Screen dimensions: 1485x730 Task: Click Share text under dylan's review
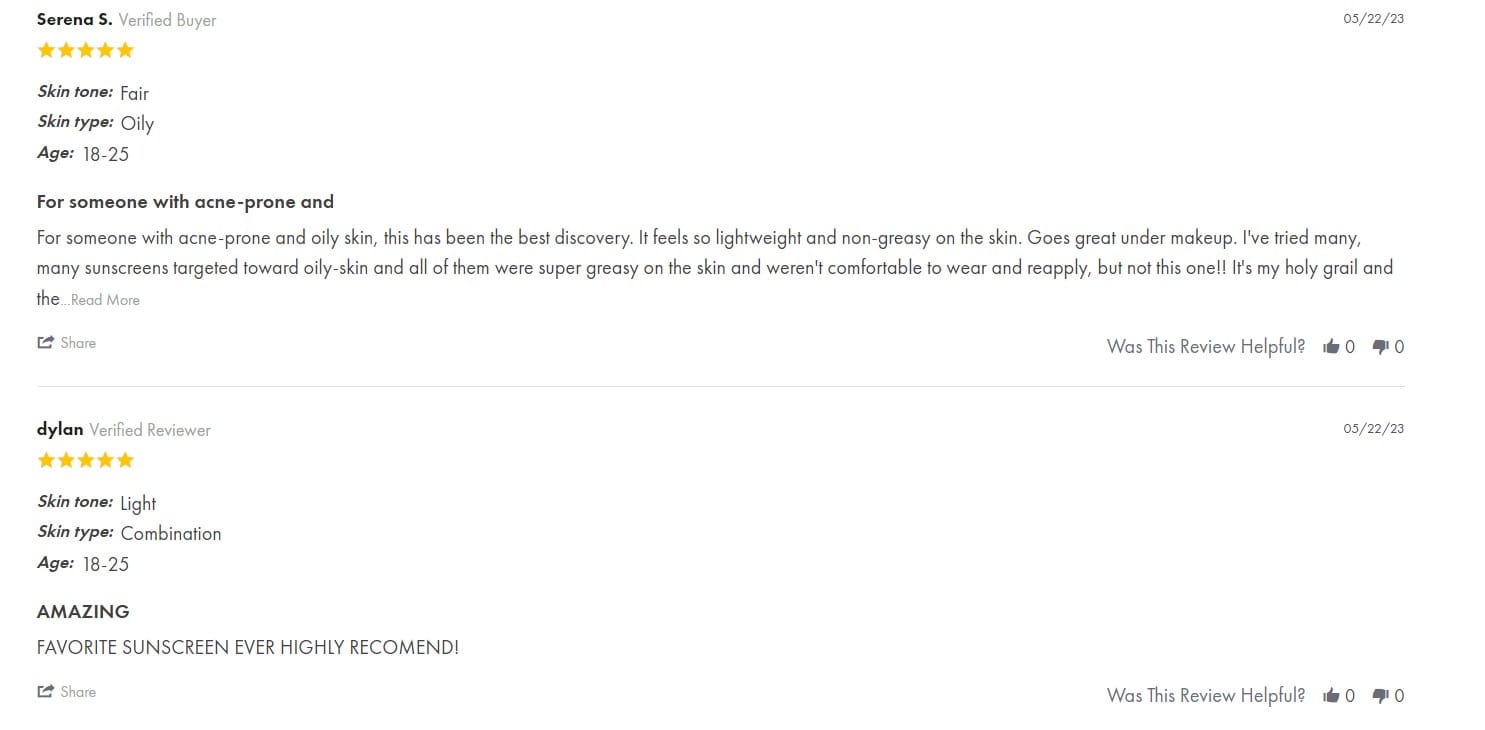pos(78,692)
